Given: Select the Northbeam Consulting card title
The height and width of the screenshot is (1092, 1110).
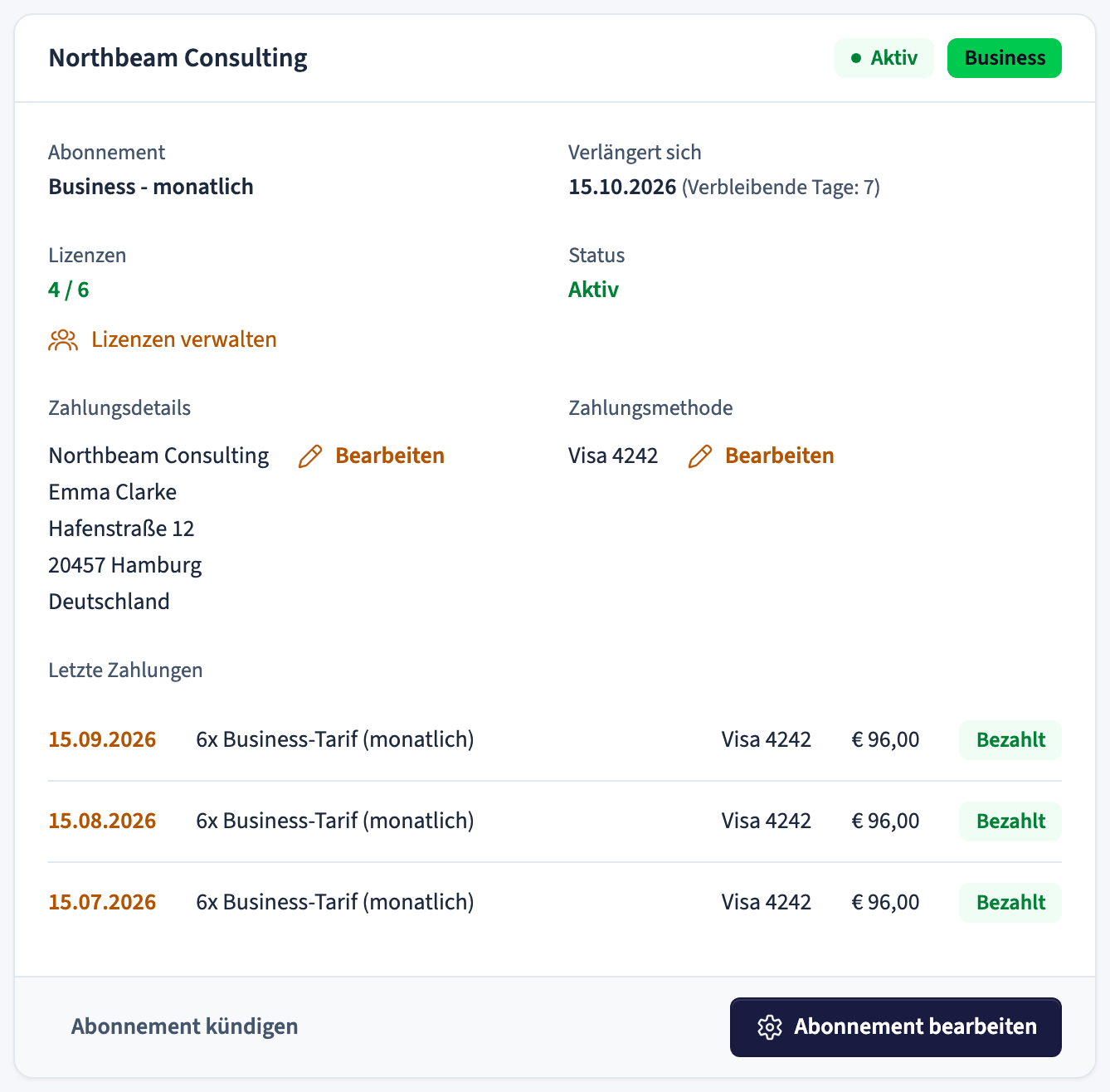Looking at the screenshot, I should 178,58.
